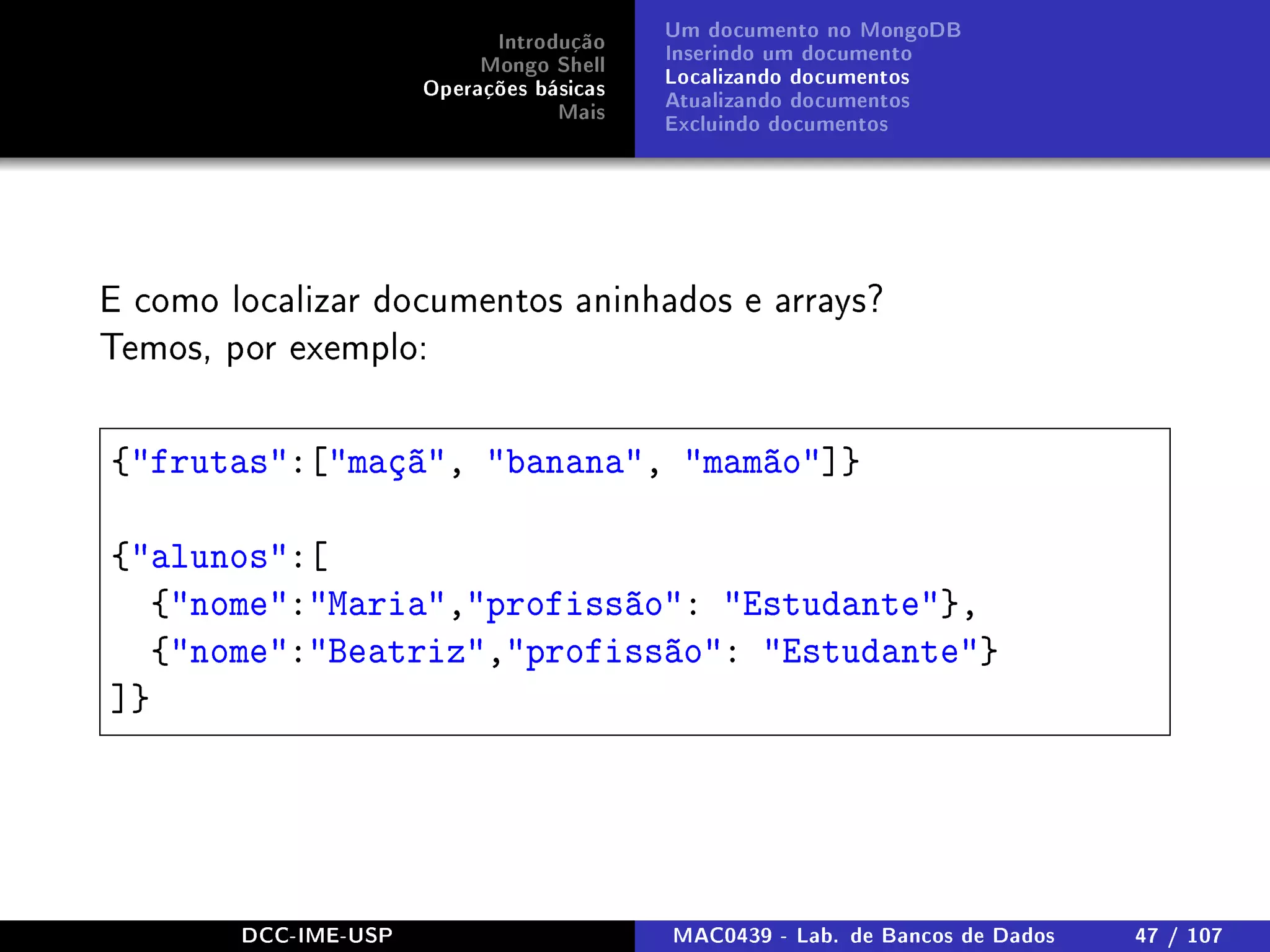This screenshot has width=1270, height=952.
Task: Click the MAC0439 - Lab. de Bancos de Dados footer title
Action: click(864, 935)
